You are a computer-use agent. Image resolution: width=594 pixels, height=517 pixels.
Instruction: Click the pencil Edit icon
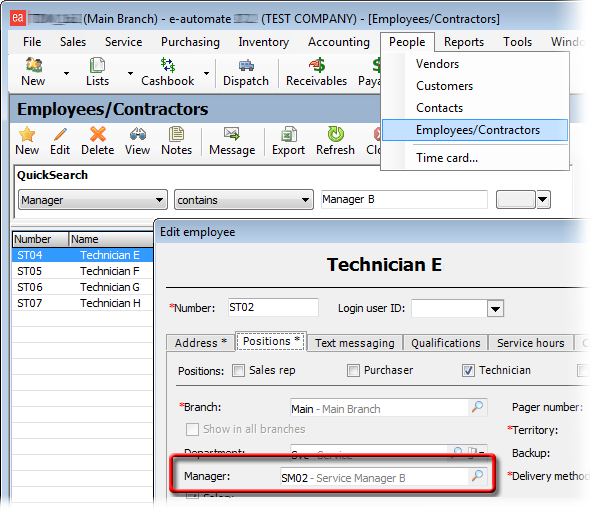click(x=60, y=134)
